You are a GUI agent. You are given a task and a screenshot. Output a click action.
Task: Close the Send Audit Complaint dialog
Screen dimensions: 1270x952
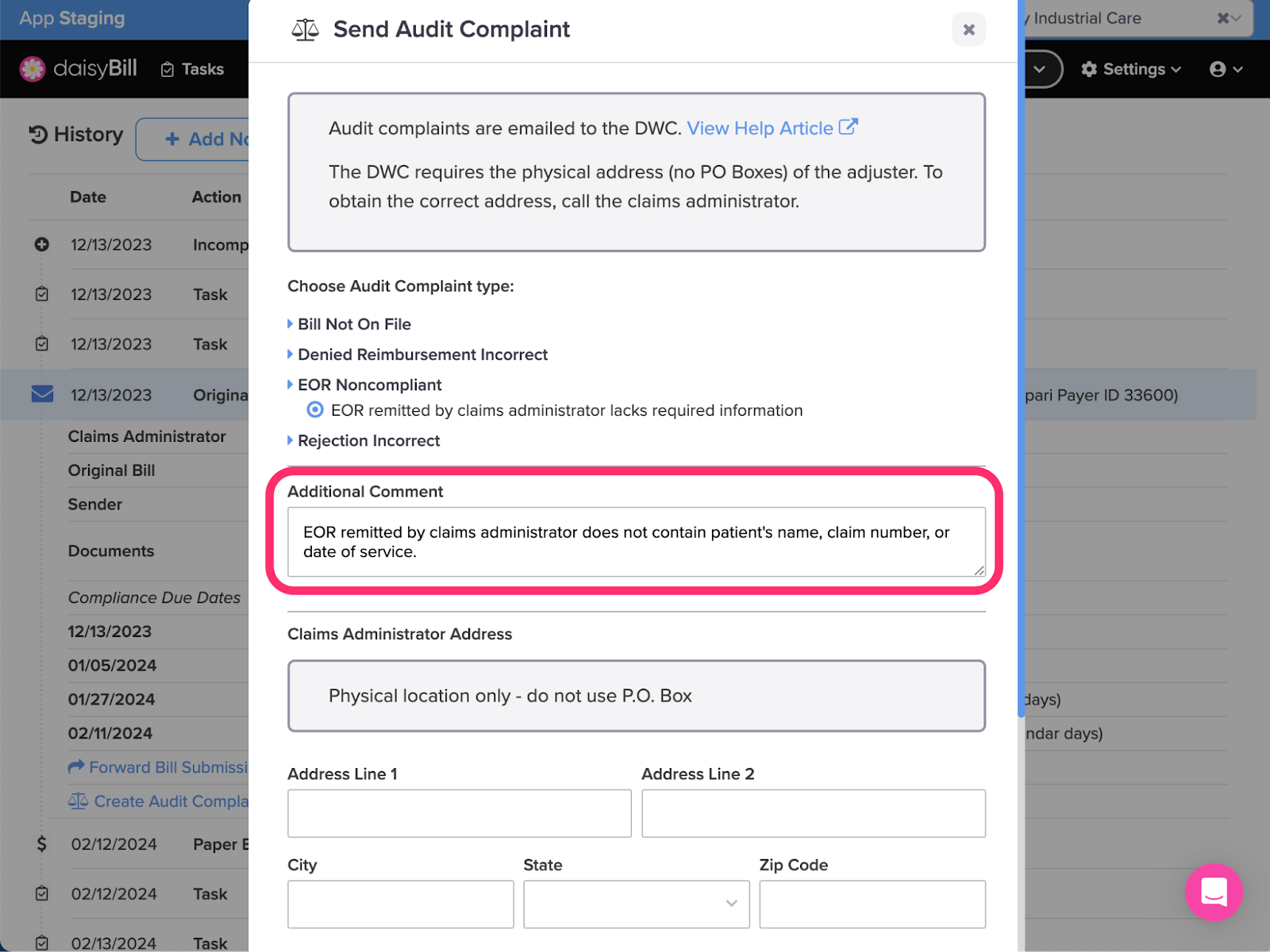pyautogui.click(x=969, y=29)
